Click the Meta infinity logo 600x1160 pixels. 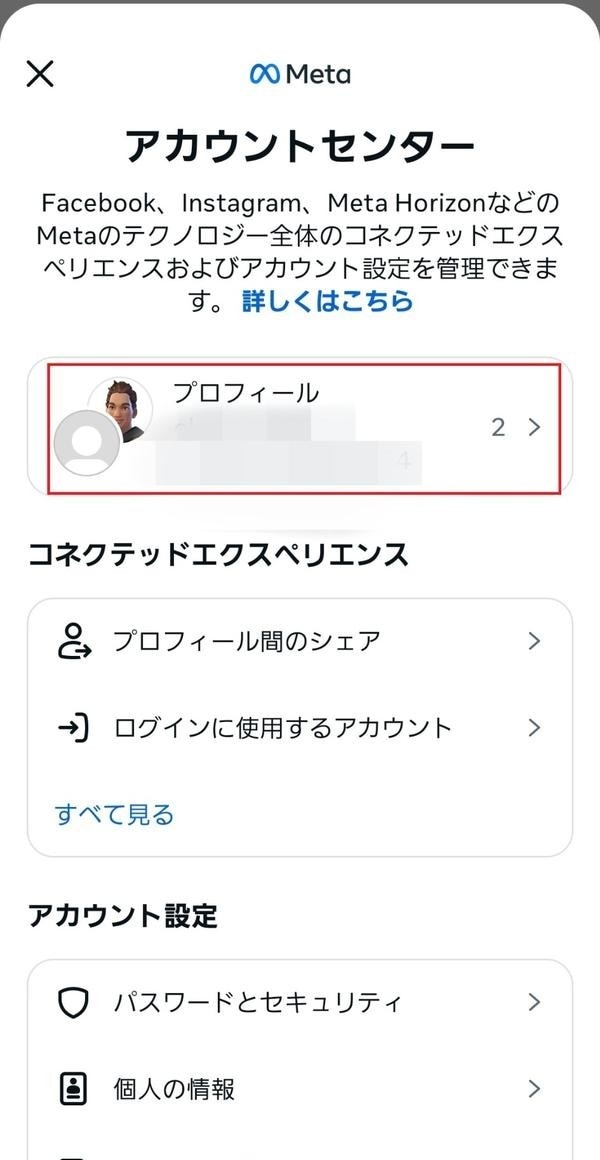pos(264,74)
